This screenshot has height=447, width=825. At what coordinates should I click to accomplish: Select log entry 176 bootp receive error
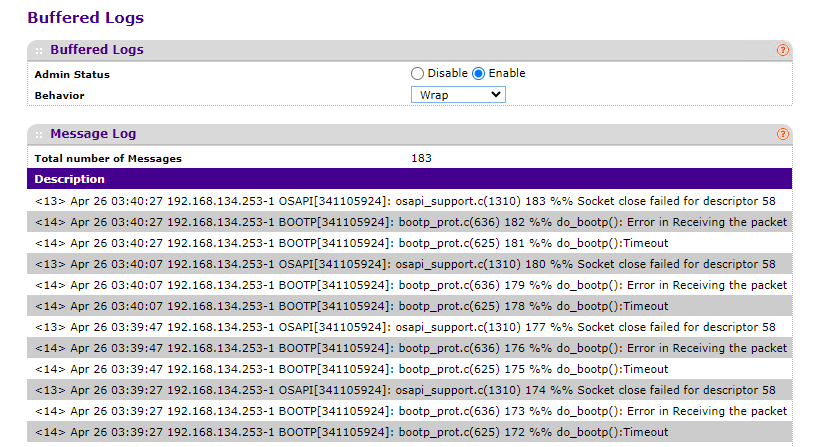(405, 348)
